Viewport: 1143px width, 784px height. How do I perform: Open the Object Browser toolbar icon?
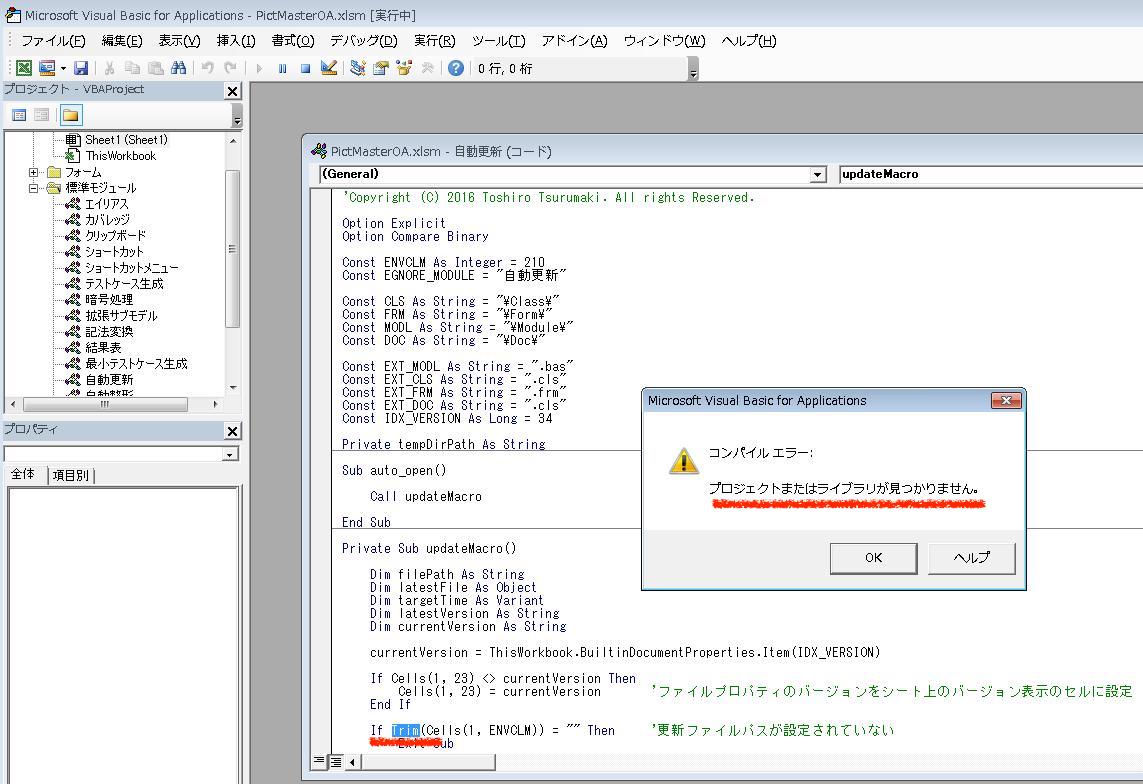[404, 68]
